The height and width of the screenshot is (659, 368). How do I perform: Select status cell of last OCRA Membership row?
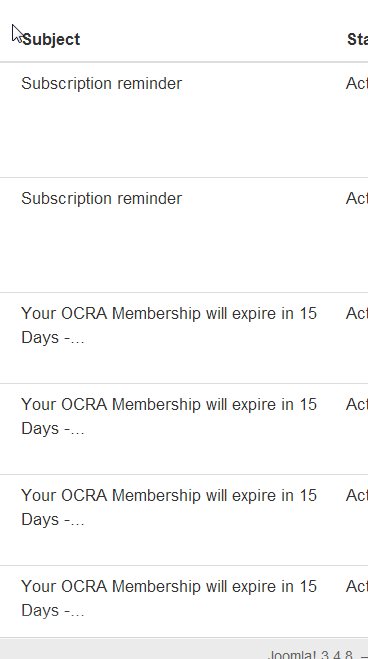[357, 586]
